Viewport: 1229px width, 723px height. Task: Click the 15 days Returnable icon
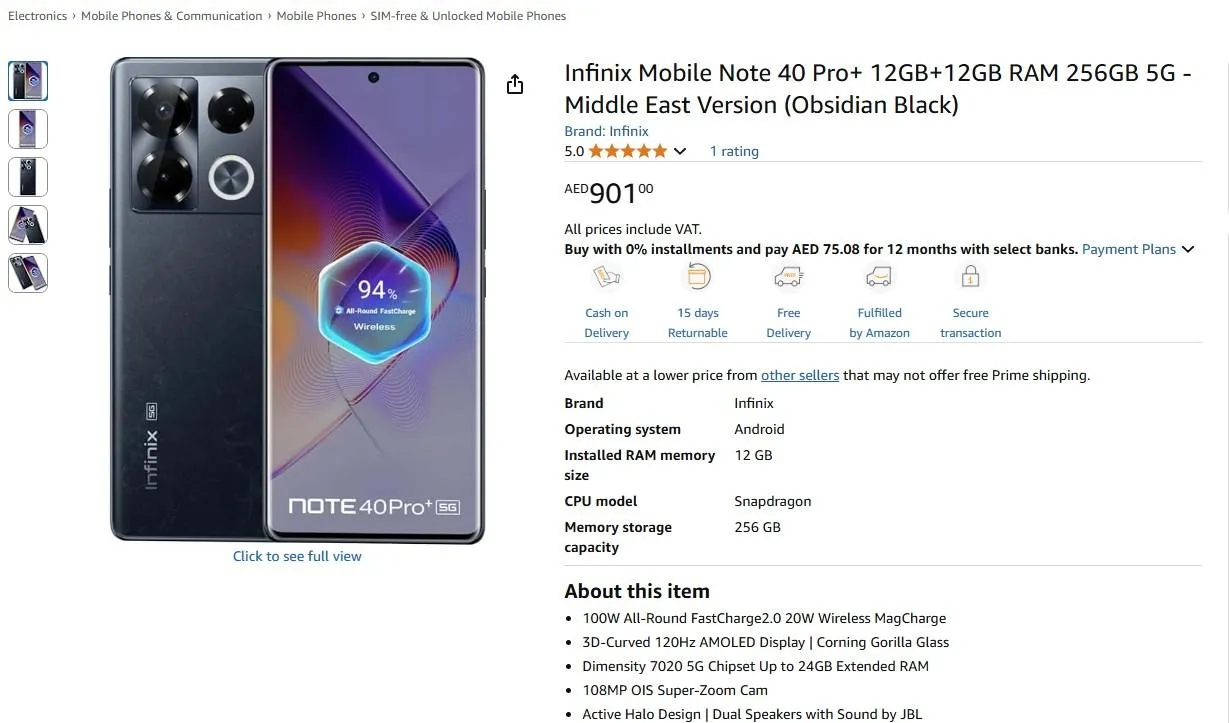(697, 276)
